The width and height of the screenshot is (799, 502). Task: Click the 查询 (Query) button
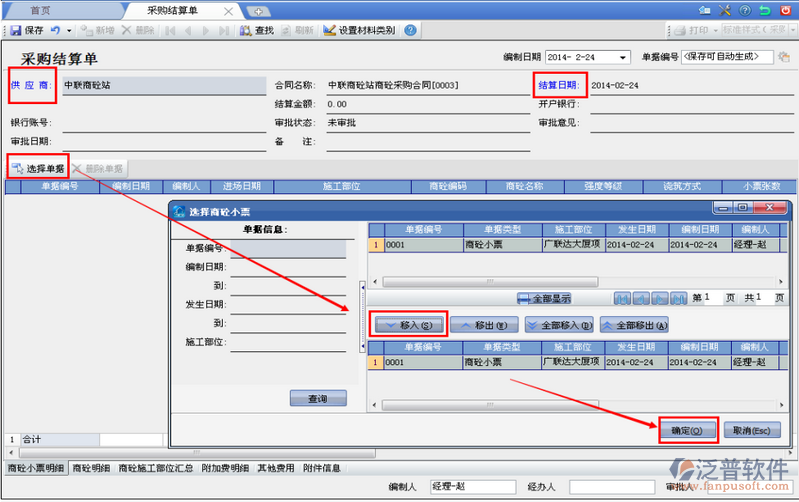[317, 398]
